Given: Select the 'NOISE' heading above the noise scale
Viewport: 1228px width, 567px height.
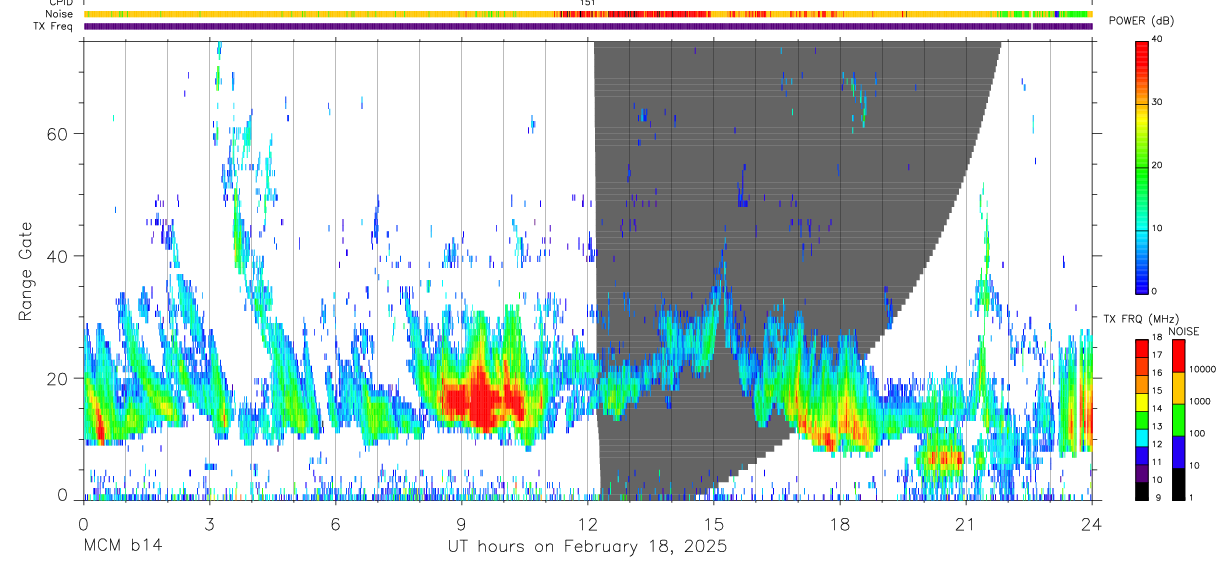Looking at the screenshot, I should [x=1185, y=331].
